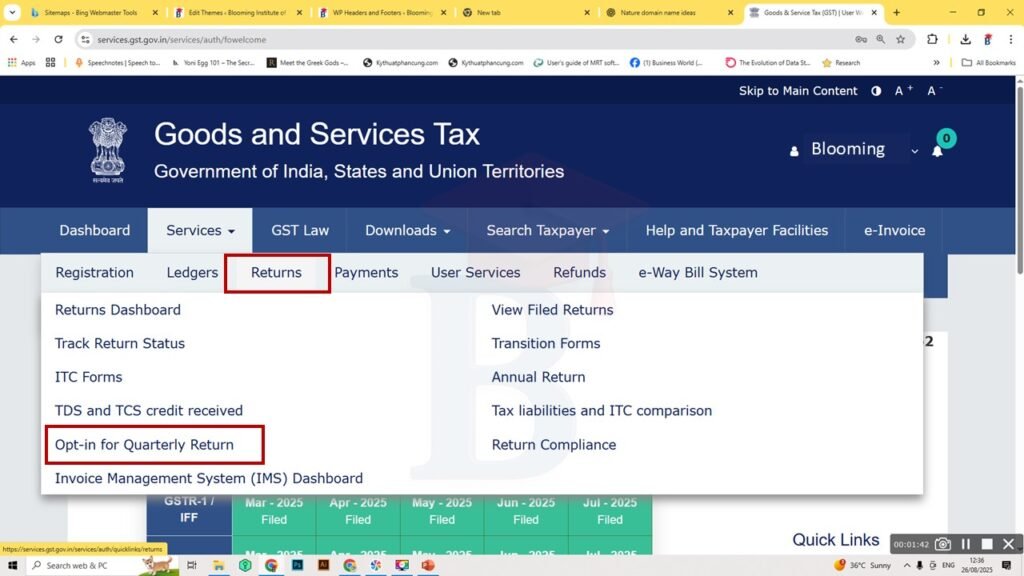
Task: Select the User Services submenu
Action: click(475, 273)
